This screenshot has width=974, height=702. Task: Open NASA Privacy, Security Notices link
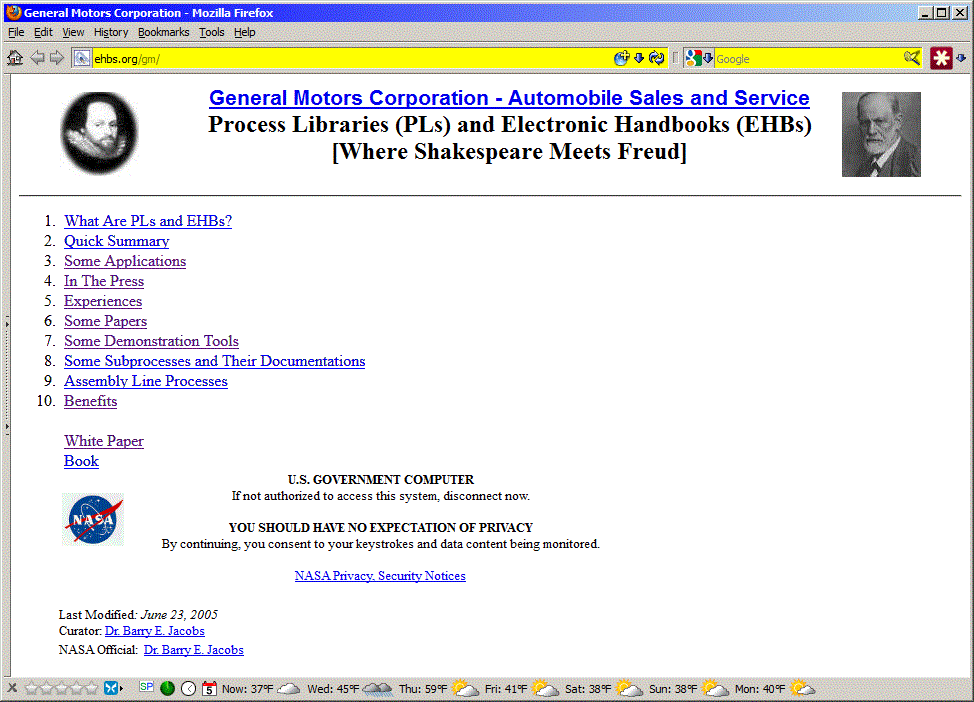tap(380, 576)
